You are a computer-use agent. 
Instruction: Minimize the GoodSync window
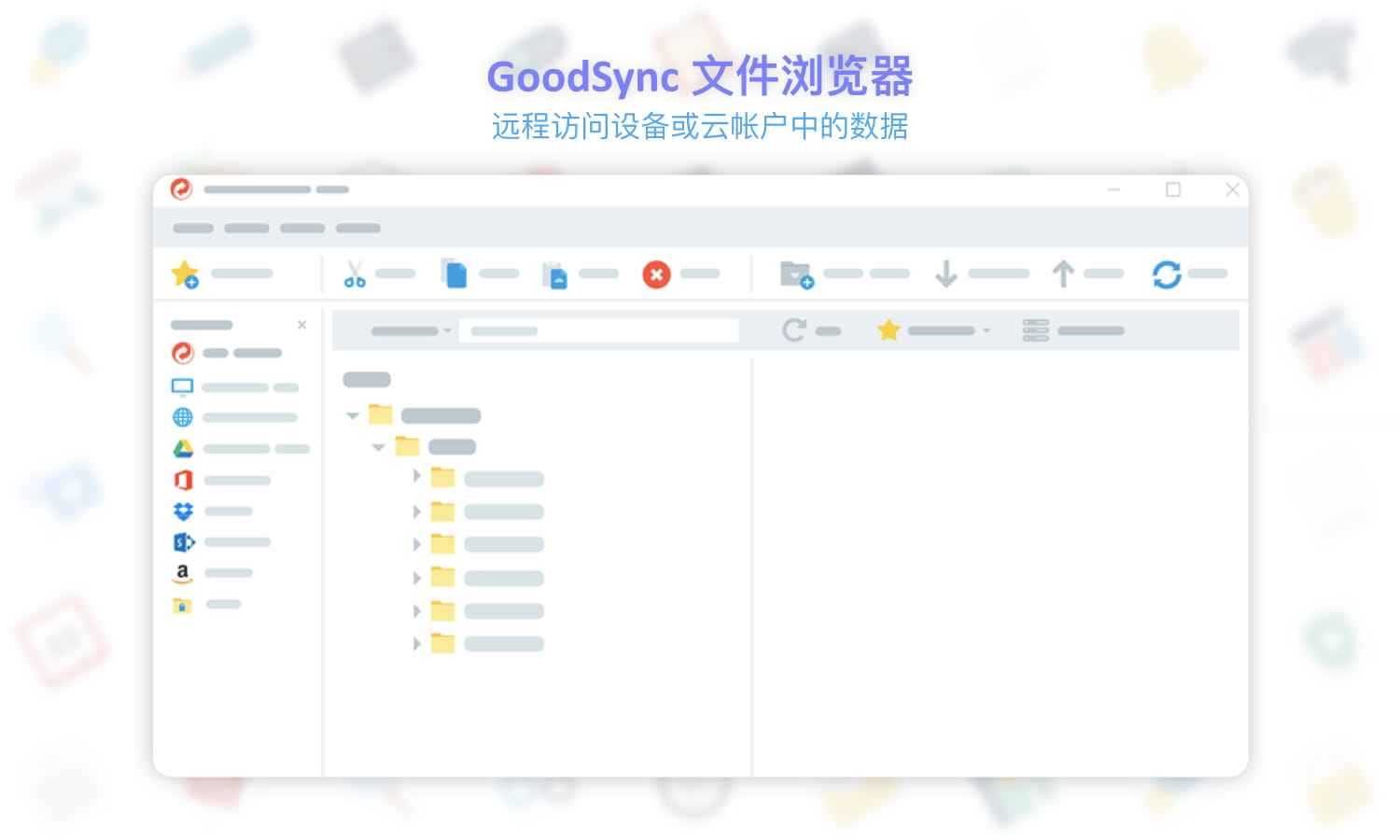pos(1113,189)
